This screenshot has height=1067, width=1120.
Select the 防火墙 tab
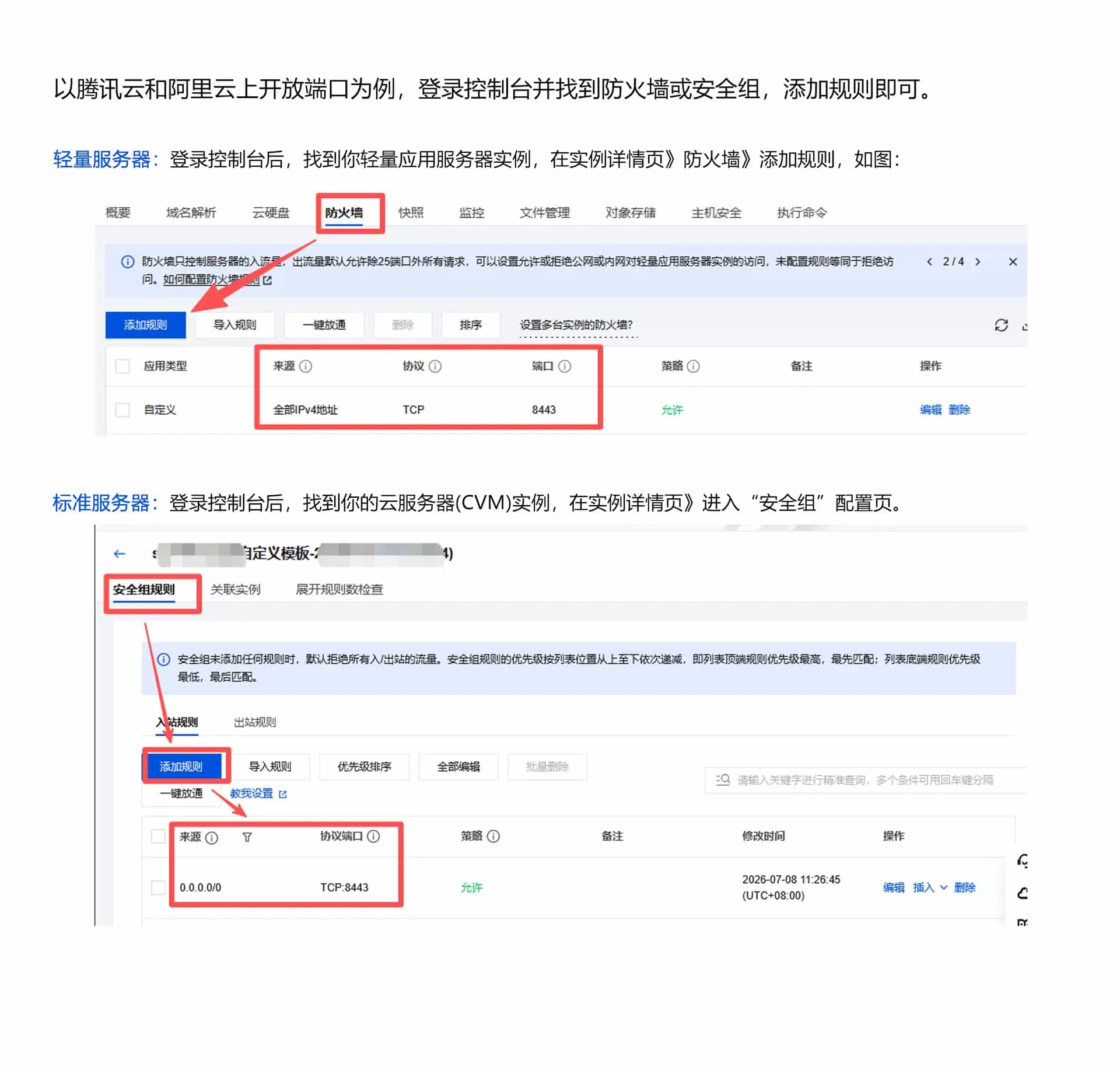[344, 212]
